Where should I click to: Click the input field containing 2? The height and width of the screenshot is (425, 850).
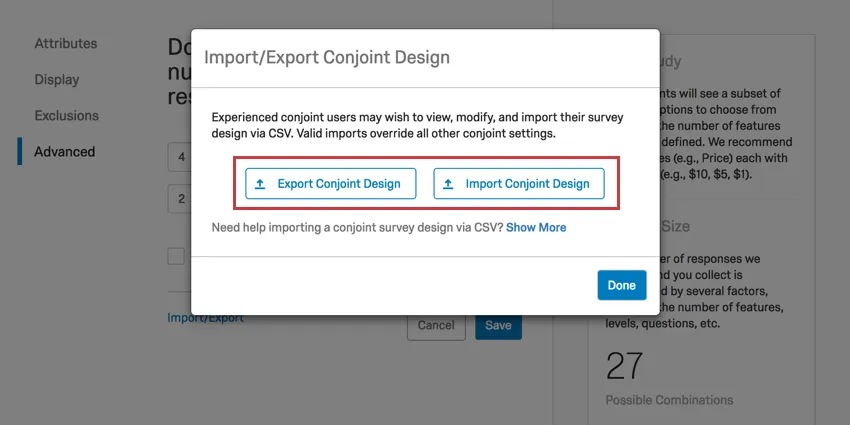coord(180,198)
